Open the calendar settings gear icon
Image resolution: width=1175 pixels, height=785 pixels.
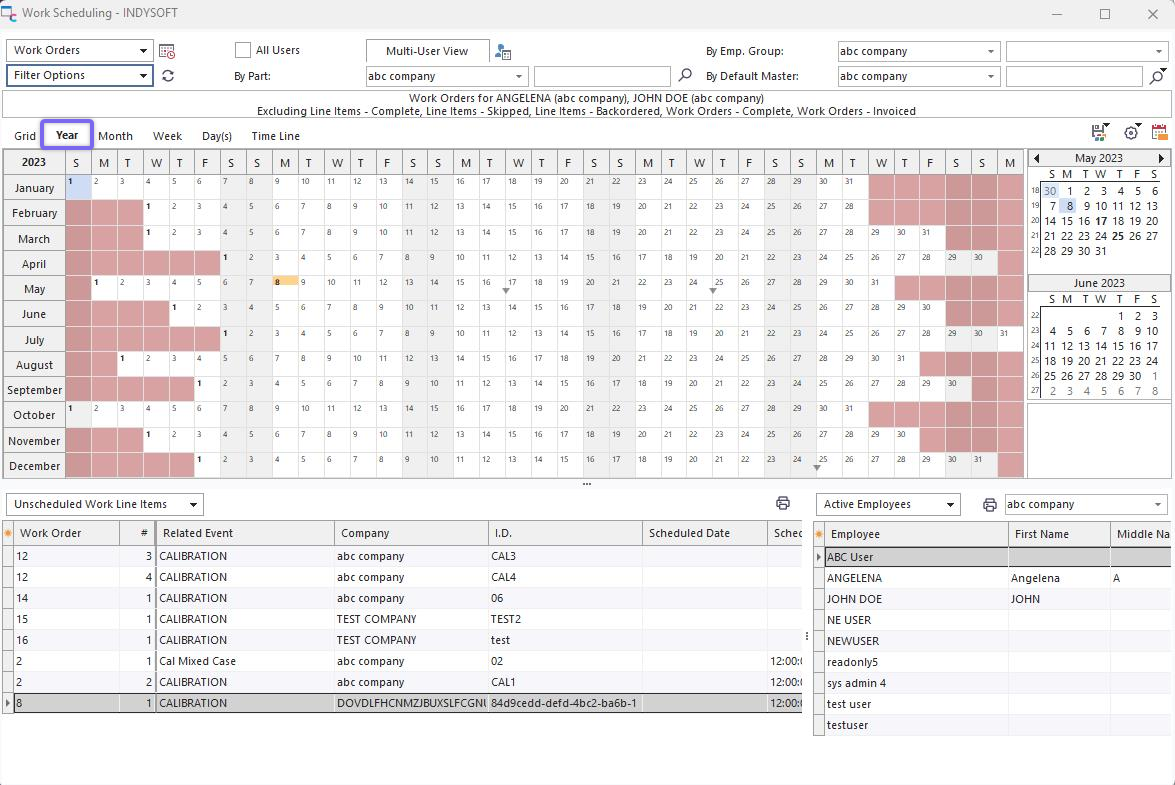tap(1131, 133)
